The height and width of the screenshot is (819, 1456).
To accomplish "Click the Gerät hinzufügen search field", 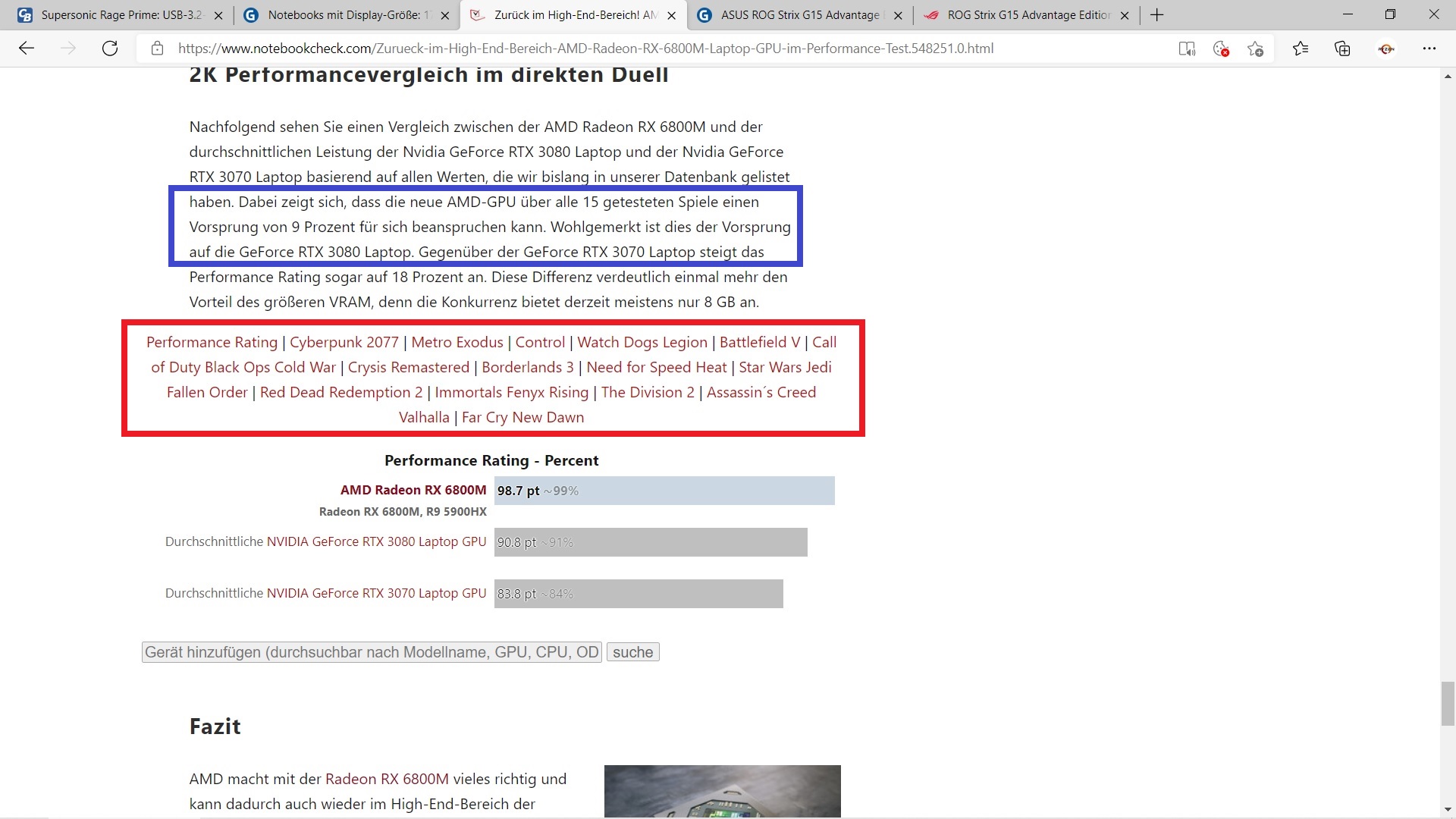I will (x=372, y=652).
